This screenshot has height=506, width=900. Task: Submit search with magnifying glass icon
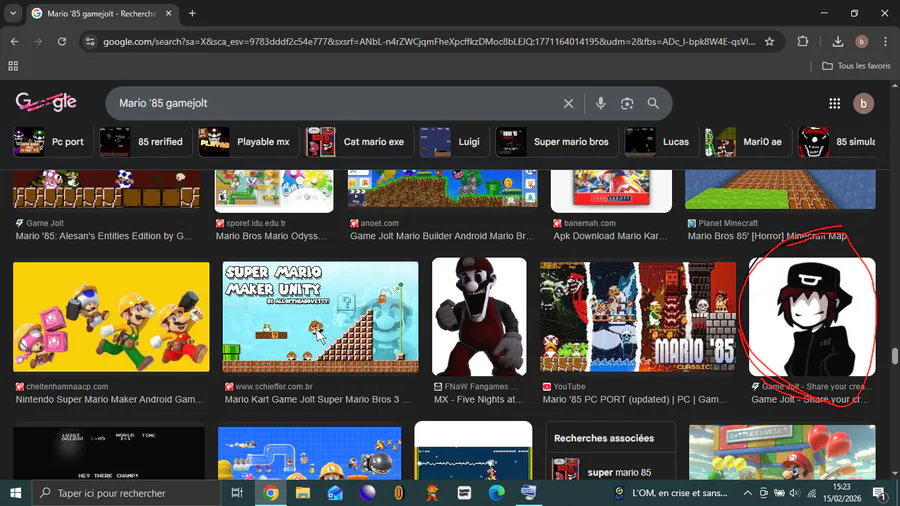[x=653, y=103]
